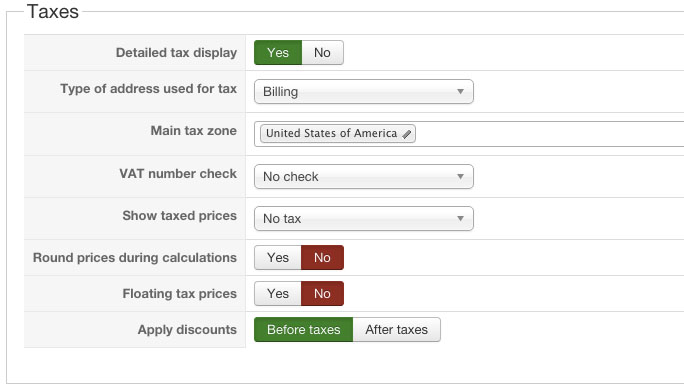
Task: Apply discounts Before taxes
Action: [x=304, y=329]
